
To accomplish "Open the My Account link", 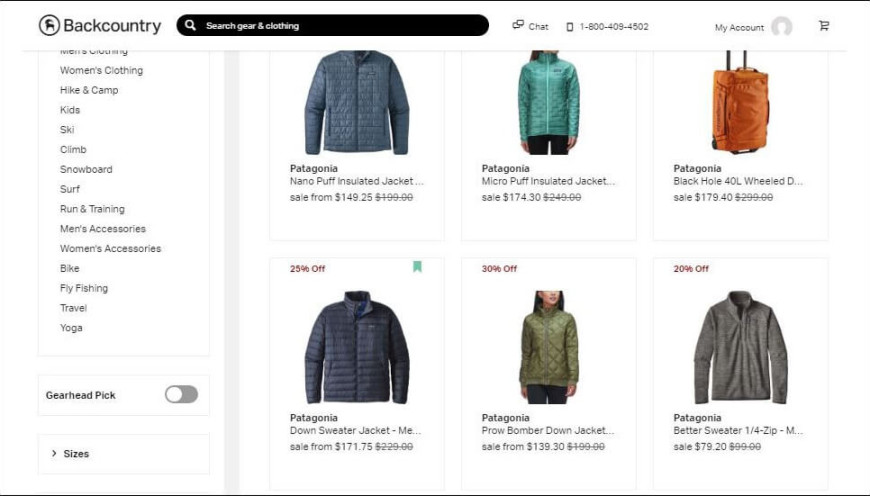I will 739,27.
